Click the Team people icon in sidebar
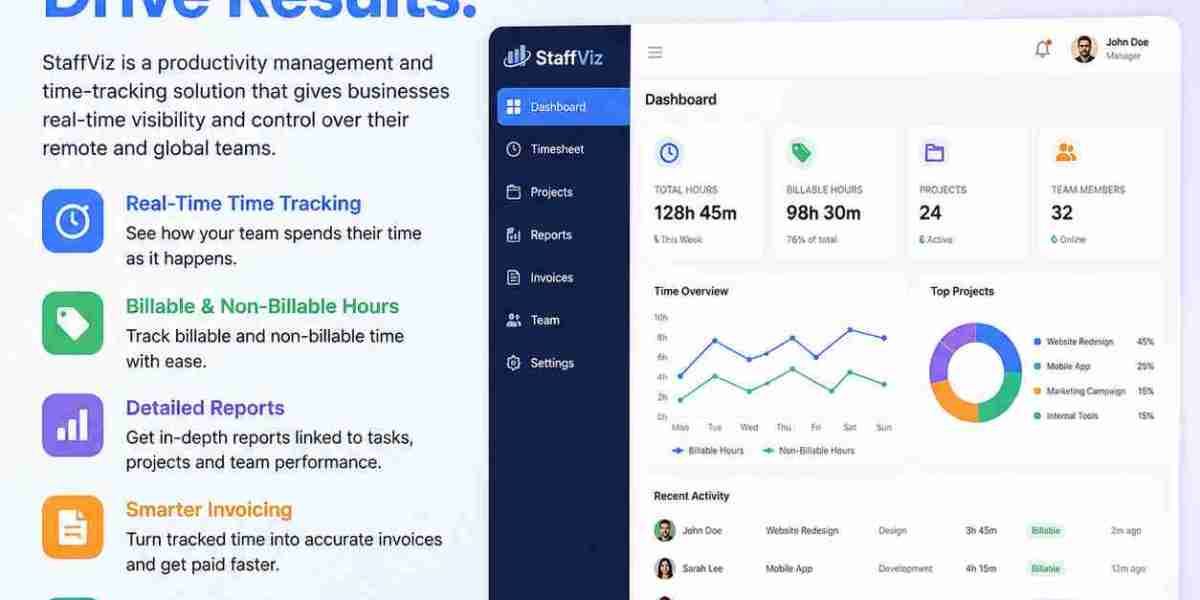Screen dimensions: 1200x600 pyautogui.click(x=514, y=320)
